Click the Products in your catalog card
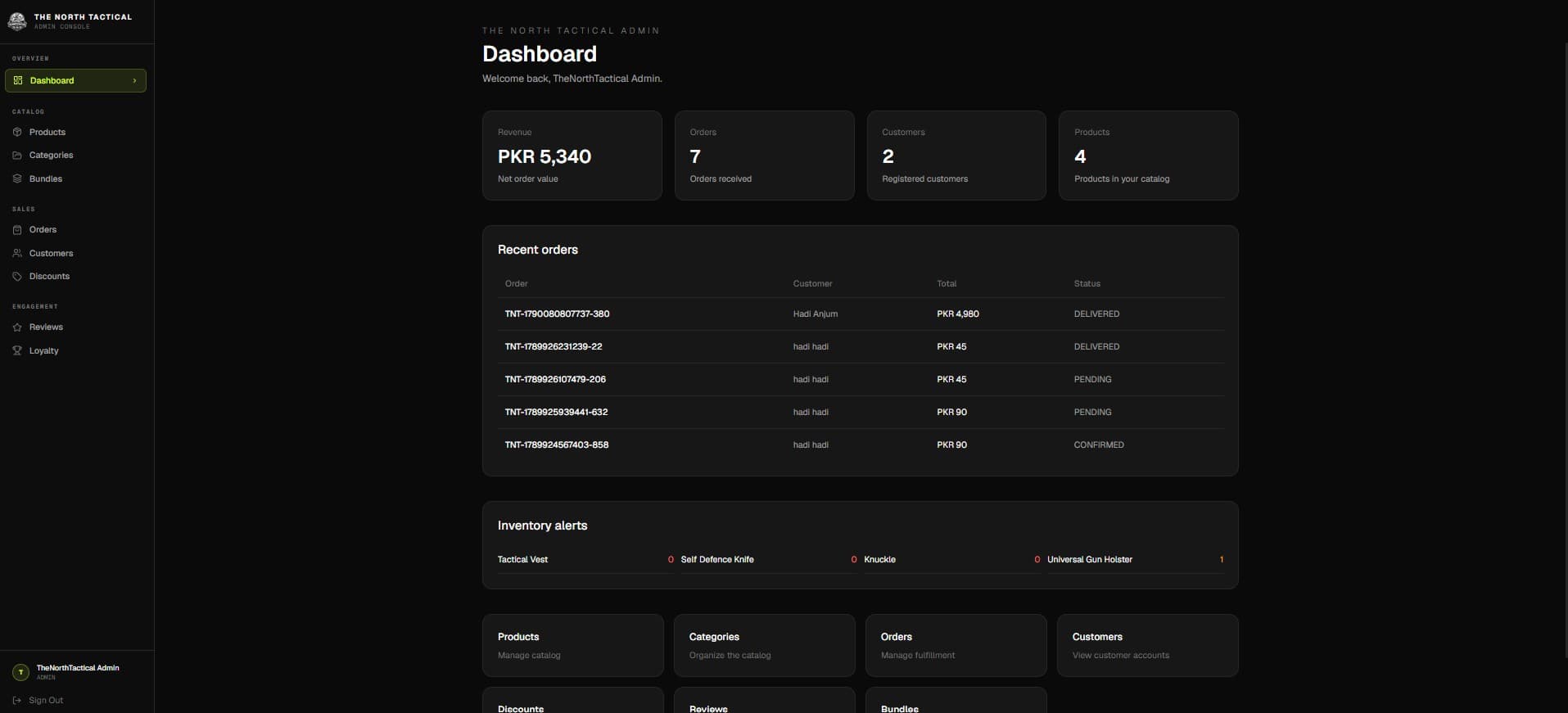 tap(1149, 156)
